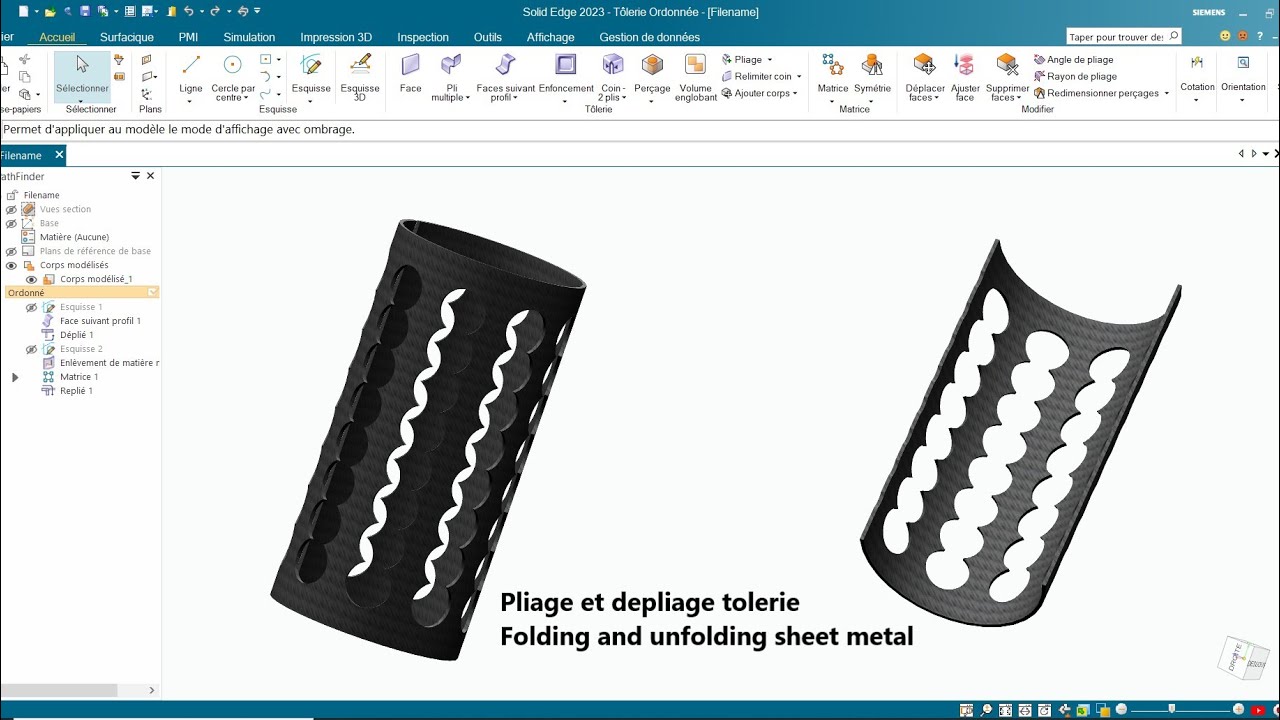Expand Redimensionner perçages dropdown options
This screenshot has height=720, width=1280.
click(1166, 94)
